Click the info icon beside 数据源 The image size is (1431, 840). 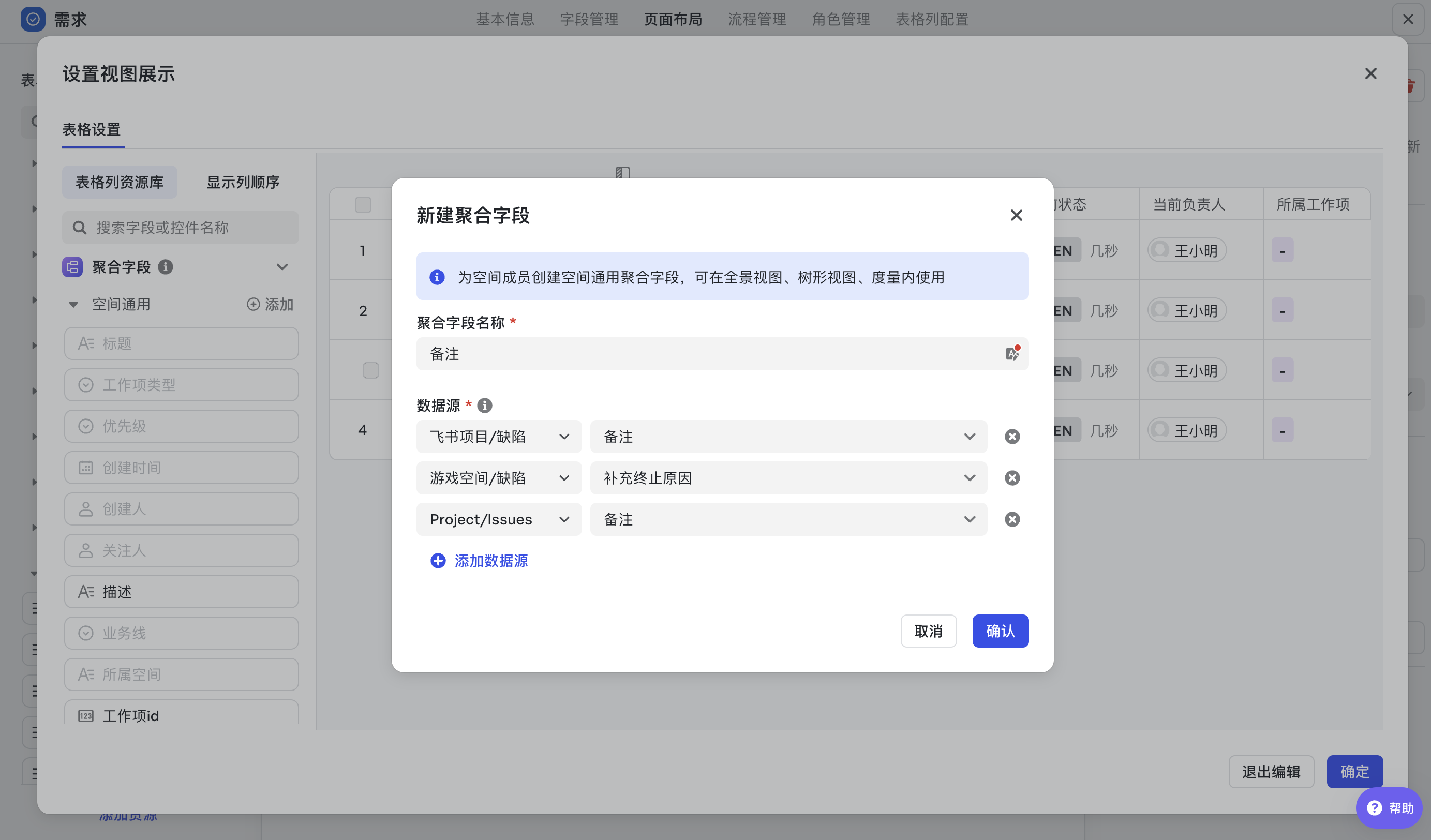point(484,405)
